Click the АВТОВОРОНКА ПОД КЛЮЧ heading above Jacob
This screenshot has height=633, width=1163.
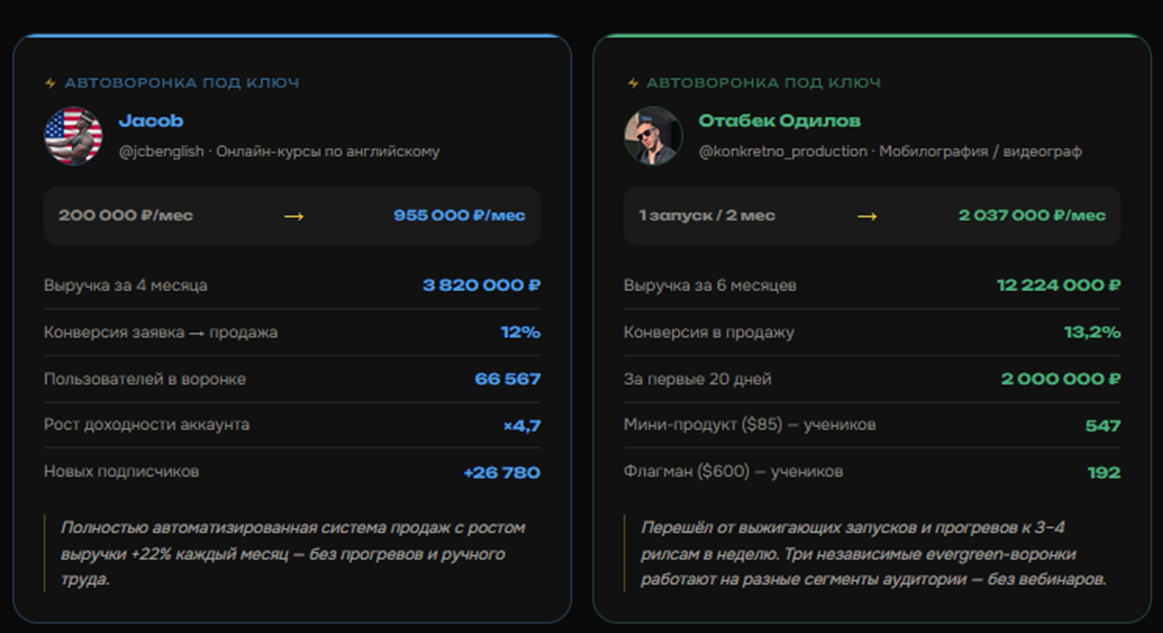(x=182, y=83)
